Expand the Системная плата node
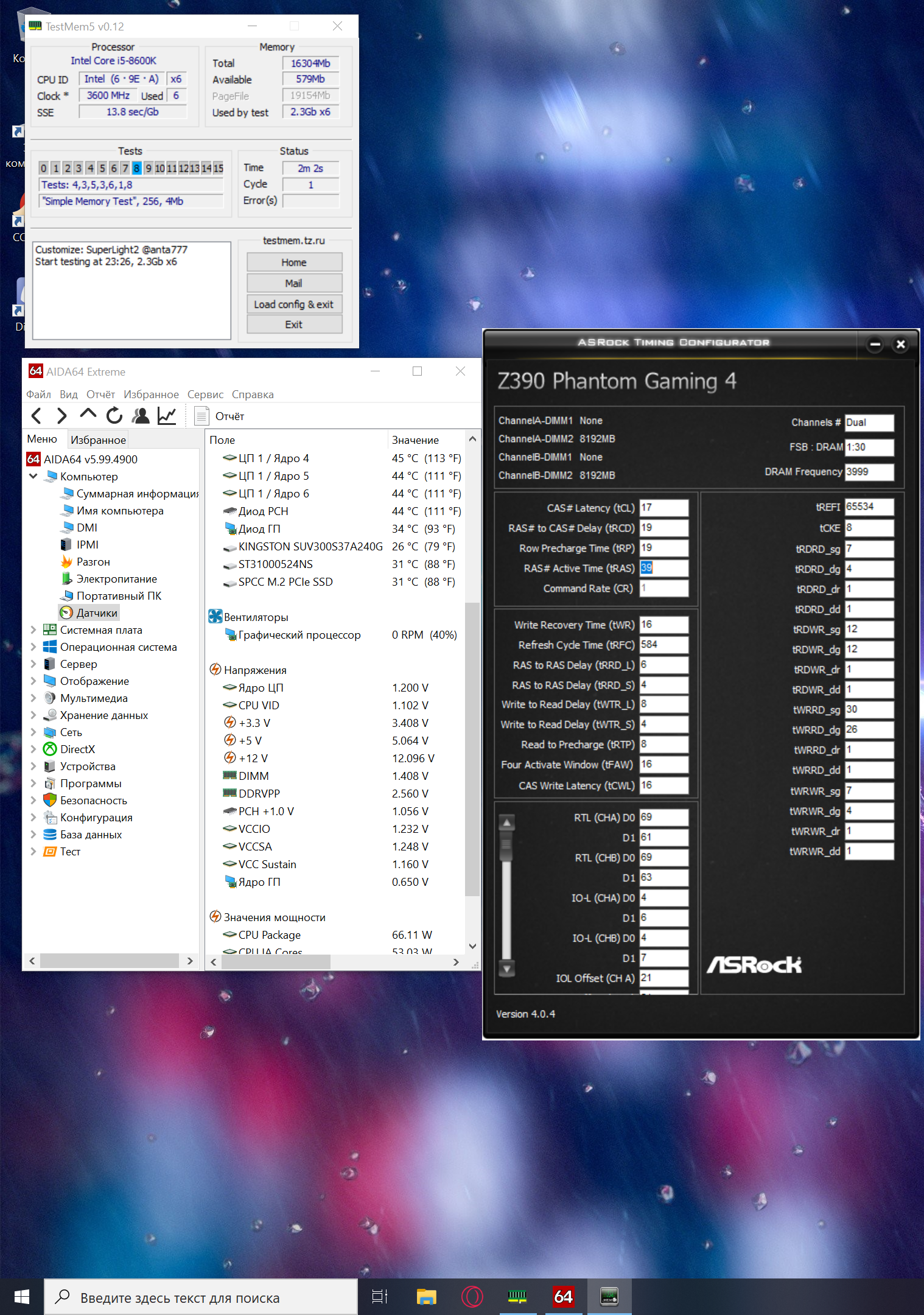Screen dimensions: 924x1315 tap(33, 630)
